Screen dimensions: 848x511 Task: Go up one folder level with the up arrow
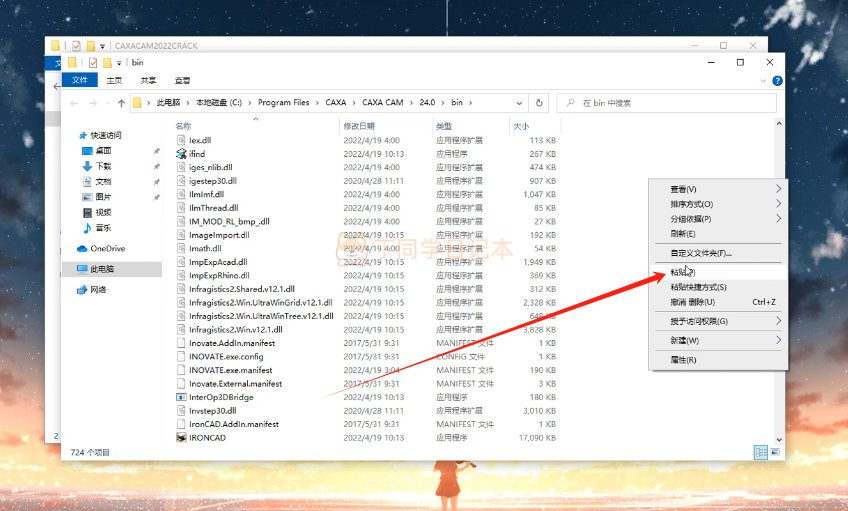pyautogui.click(x=121, y=103)
